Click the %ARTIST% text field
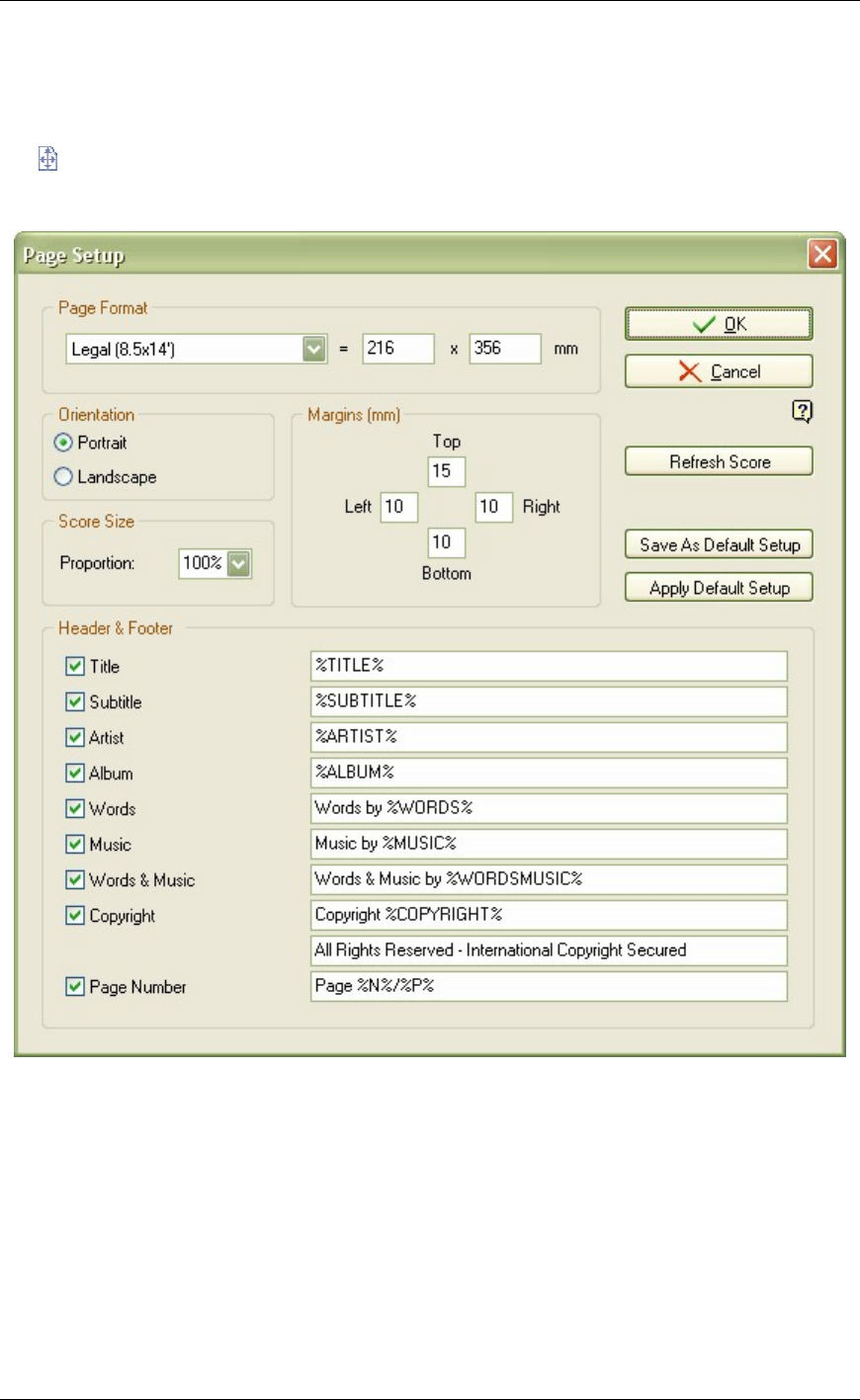 pyautogui.click(x=549, y=737)
